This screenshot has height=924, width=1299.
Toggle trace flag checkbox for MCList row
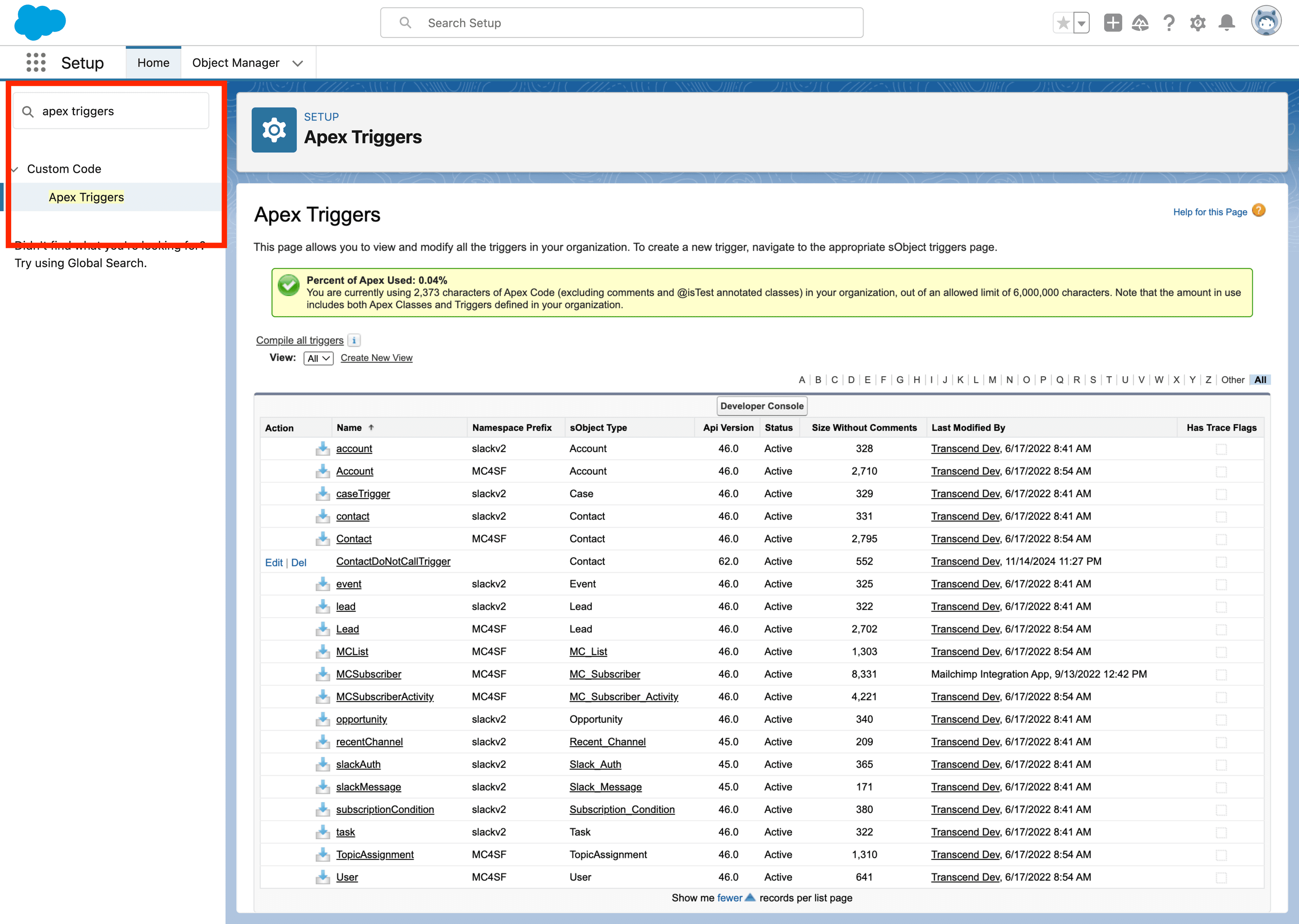[1221, 652]
